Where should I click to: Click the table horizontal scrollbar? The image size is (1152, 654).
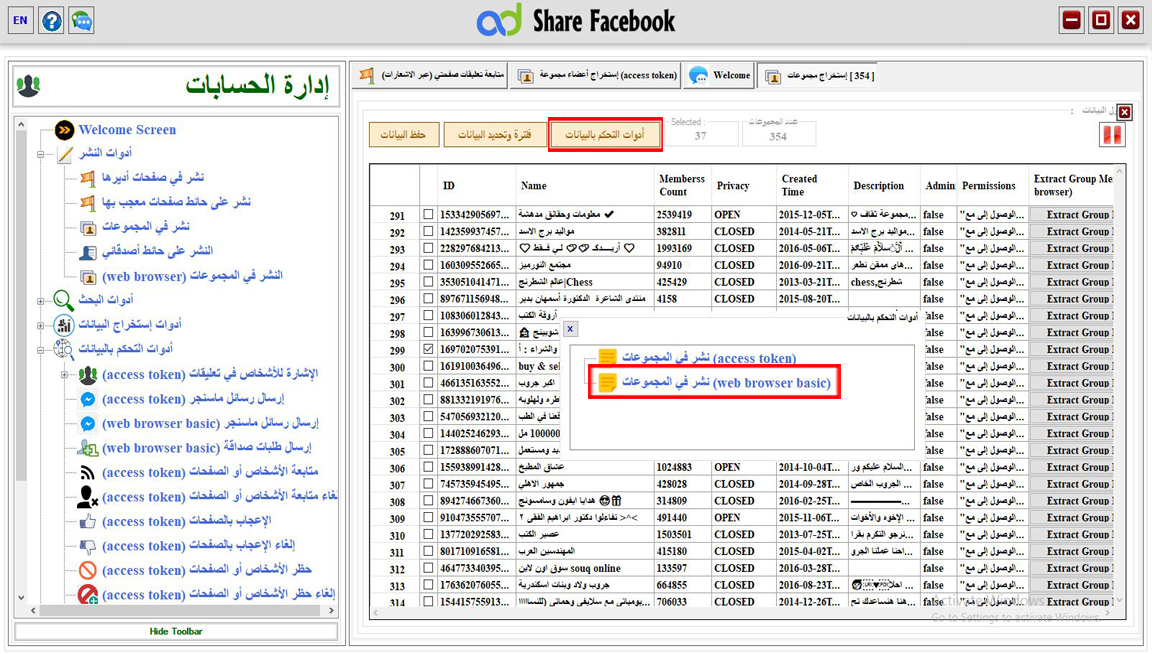tap(742, 611)
